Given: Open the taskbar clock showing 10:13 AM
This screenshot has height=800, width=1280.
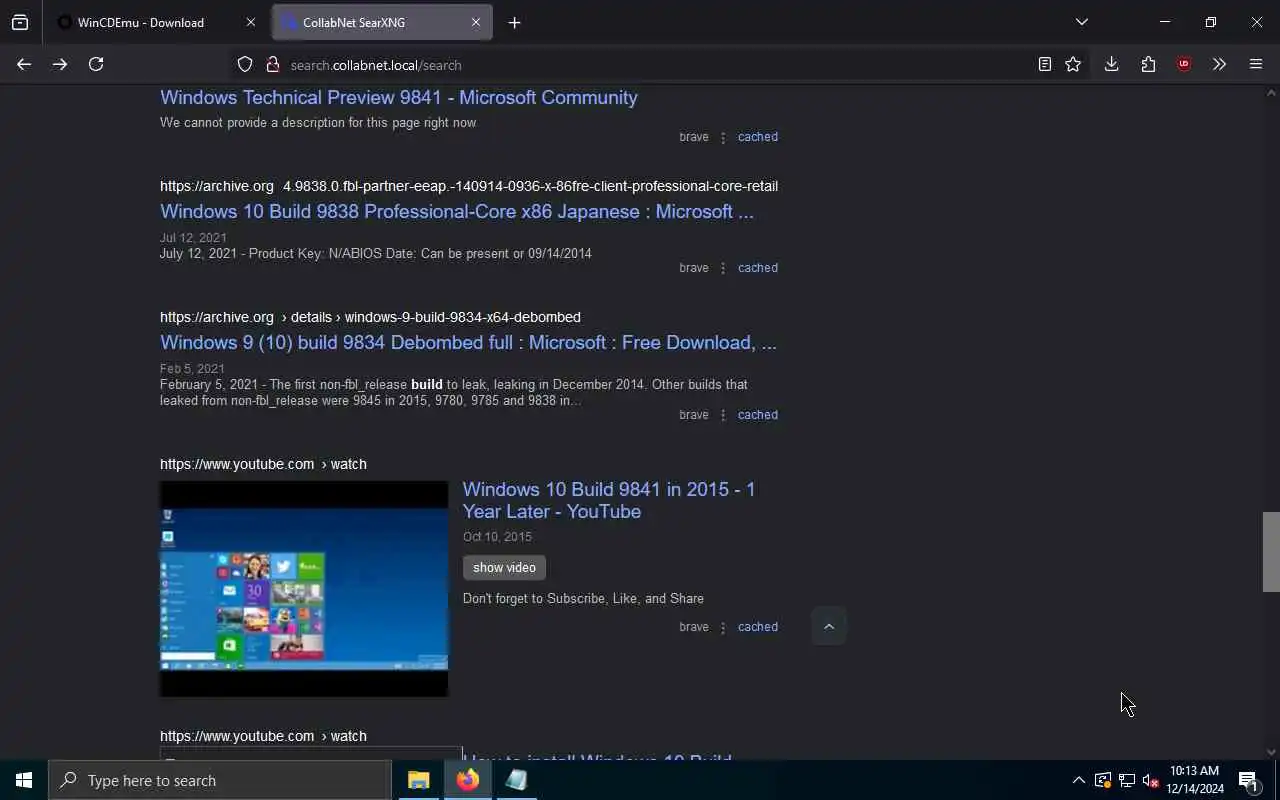Looking at the screenshot, I should [1194, 780].
